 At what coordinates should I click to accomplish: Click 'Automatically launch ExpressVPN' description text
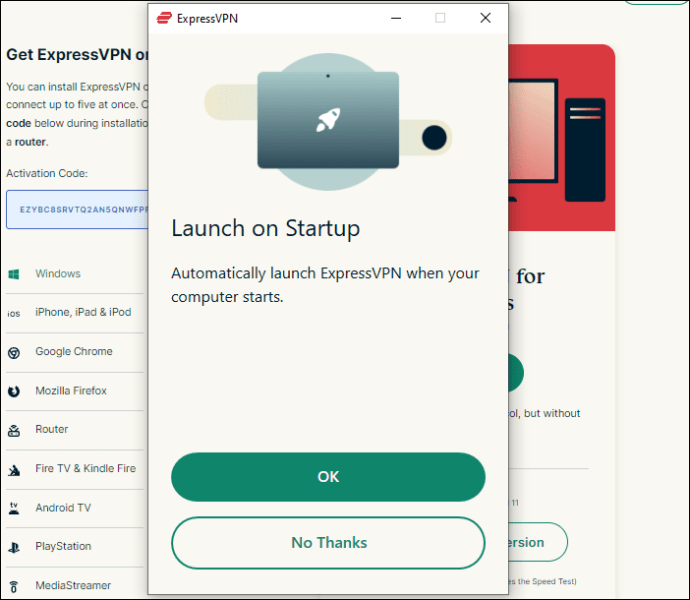[x=325, y=285]
